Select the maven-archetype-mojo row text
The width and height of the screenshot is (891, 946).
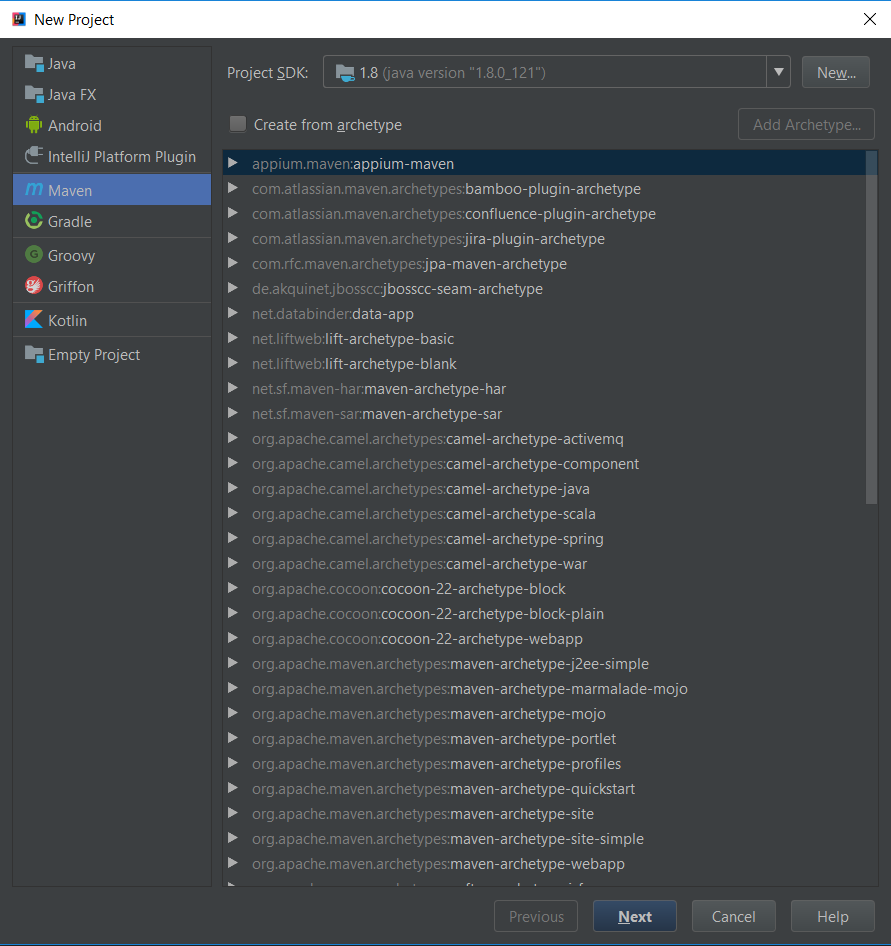(x=429, y=714)
